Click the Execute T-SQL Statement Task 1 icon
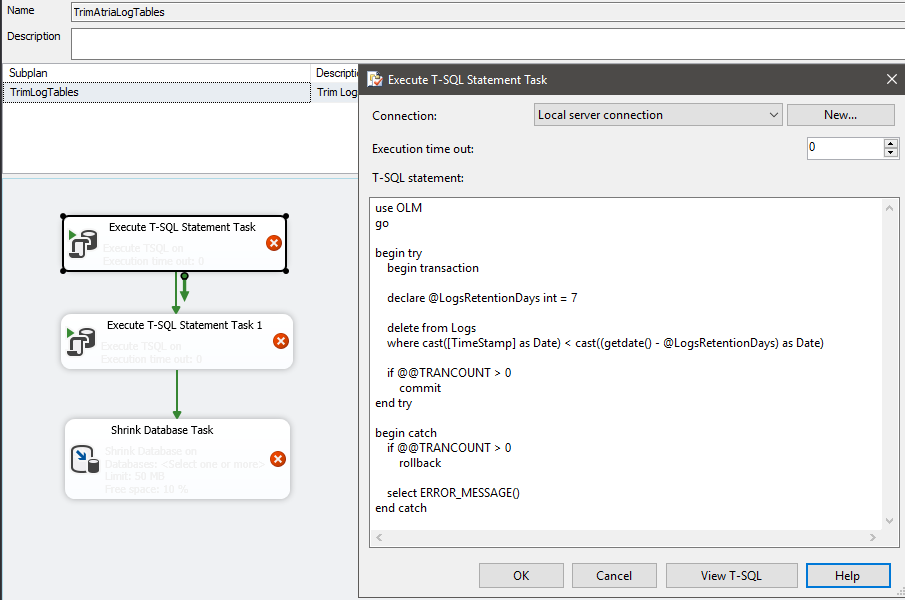This screenshot has width=905, height=600. click(80, 343)
